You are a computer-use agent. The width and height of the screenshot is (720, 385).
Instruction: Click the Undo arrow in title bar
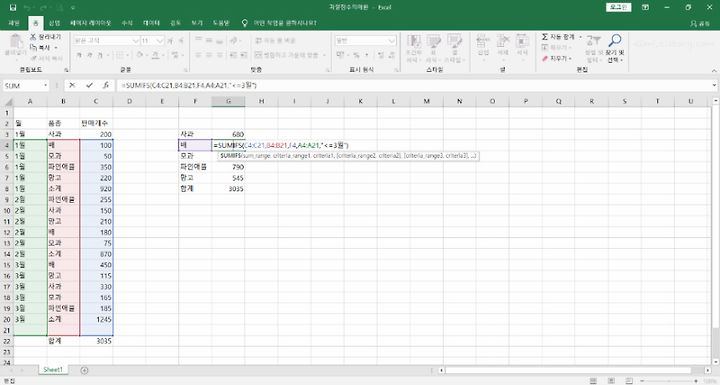tap(28, 7)
